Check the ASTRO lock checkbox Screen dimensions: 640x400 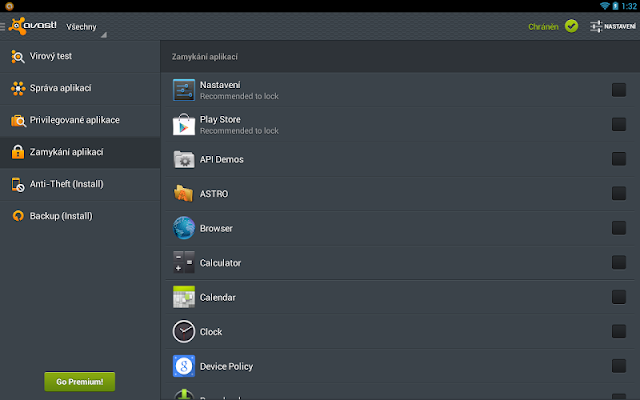(619, 193)
